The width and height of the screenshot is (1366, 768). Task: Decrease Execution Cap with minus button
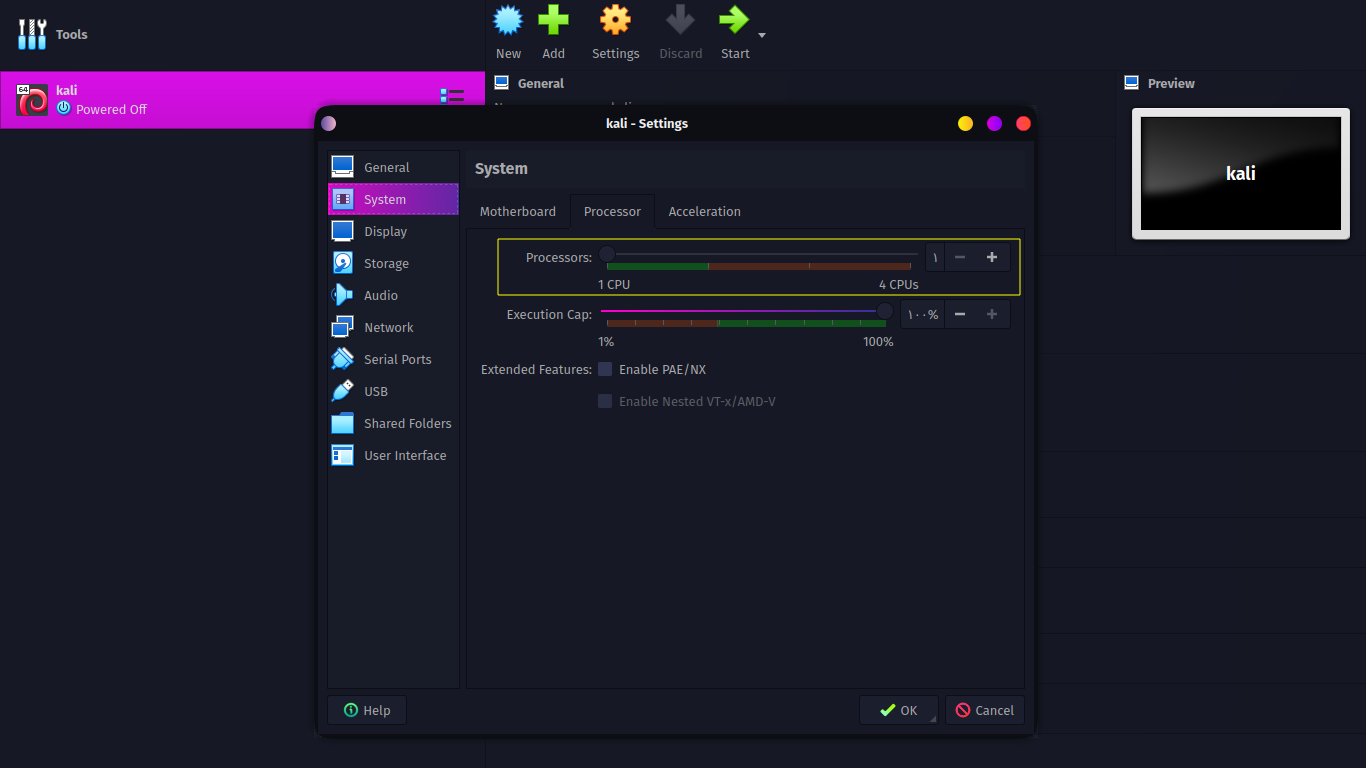click(960, 314)
